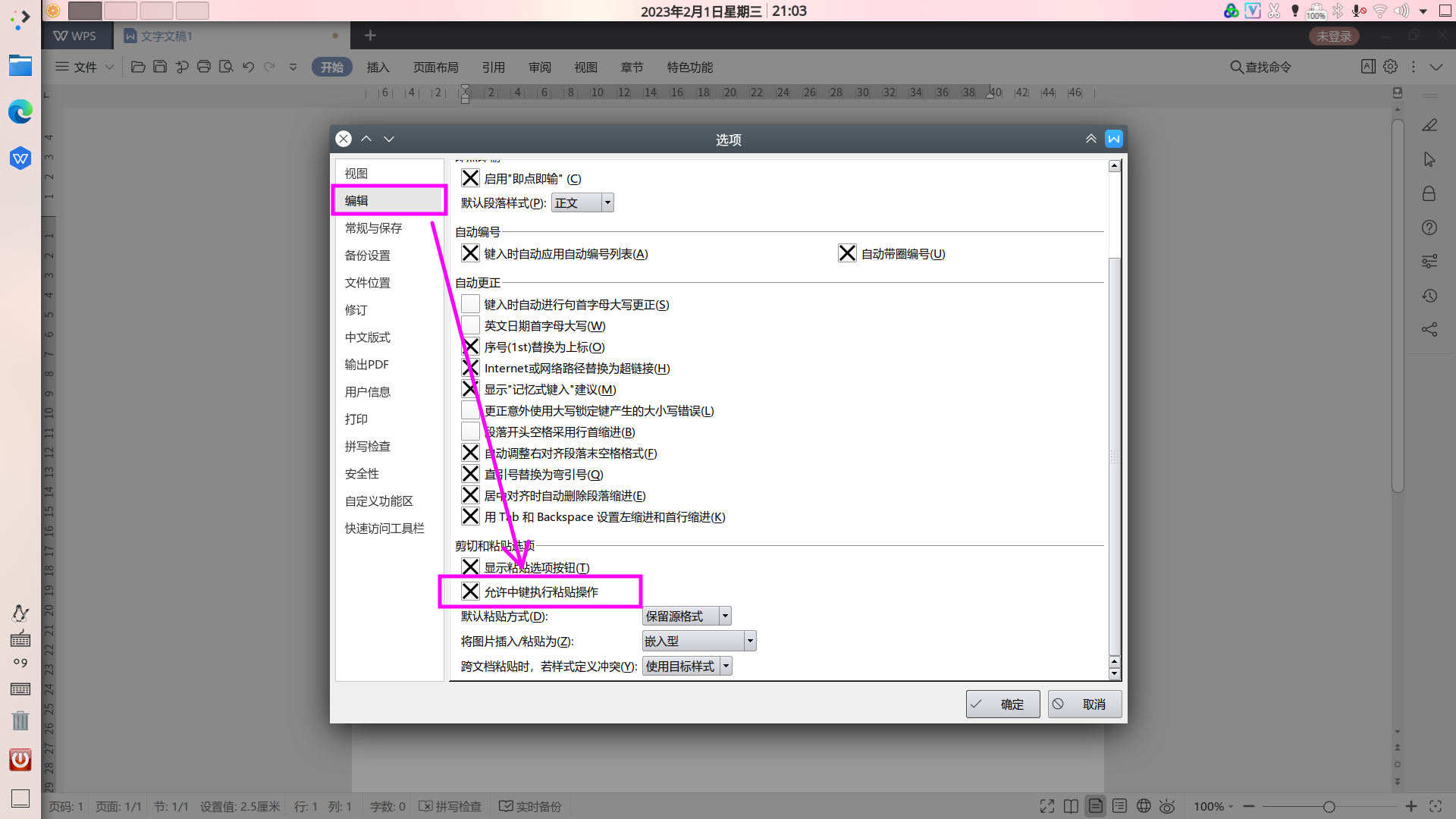The image size is (1456, 819).
Task: Enable the 英文日期首字母大写 checkbox
Action: click(x=470, y=325)
